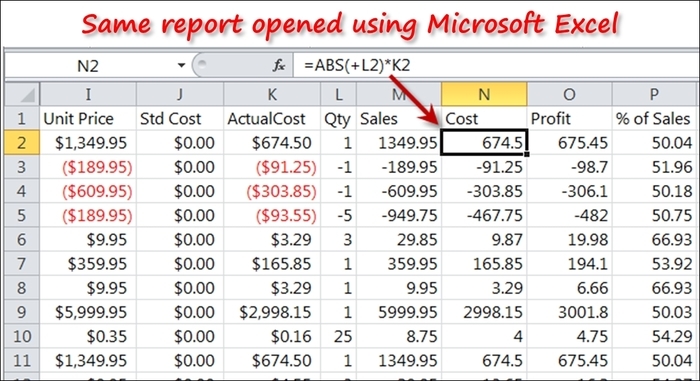Click the formula bar expand handle
The image size is (700, 381).
tap(202, 65)
